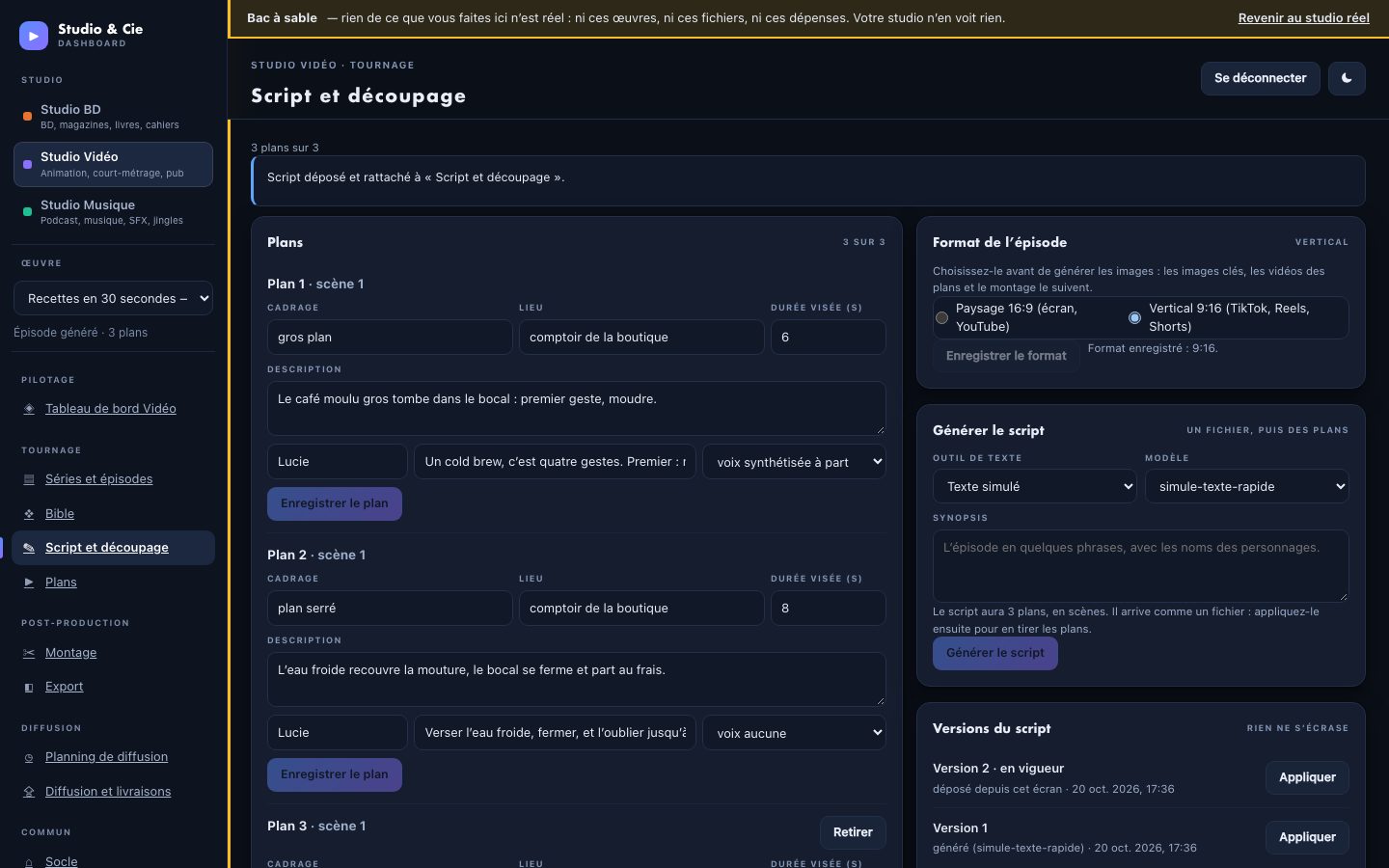
Task: Click the Studio & Cie play logo icon
Action: 34,36
